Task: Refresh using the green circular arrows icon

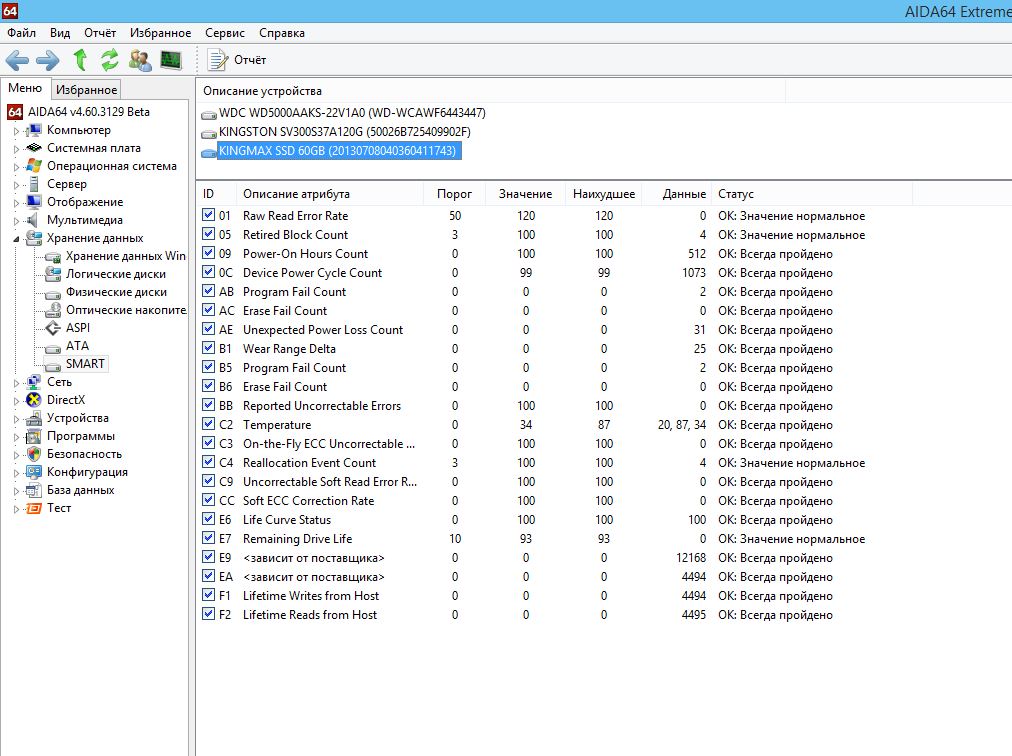Action: [x=110, y=60]
